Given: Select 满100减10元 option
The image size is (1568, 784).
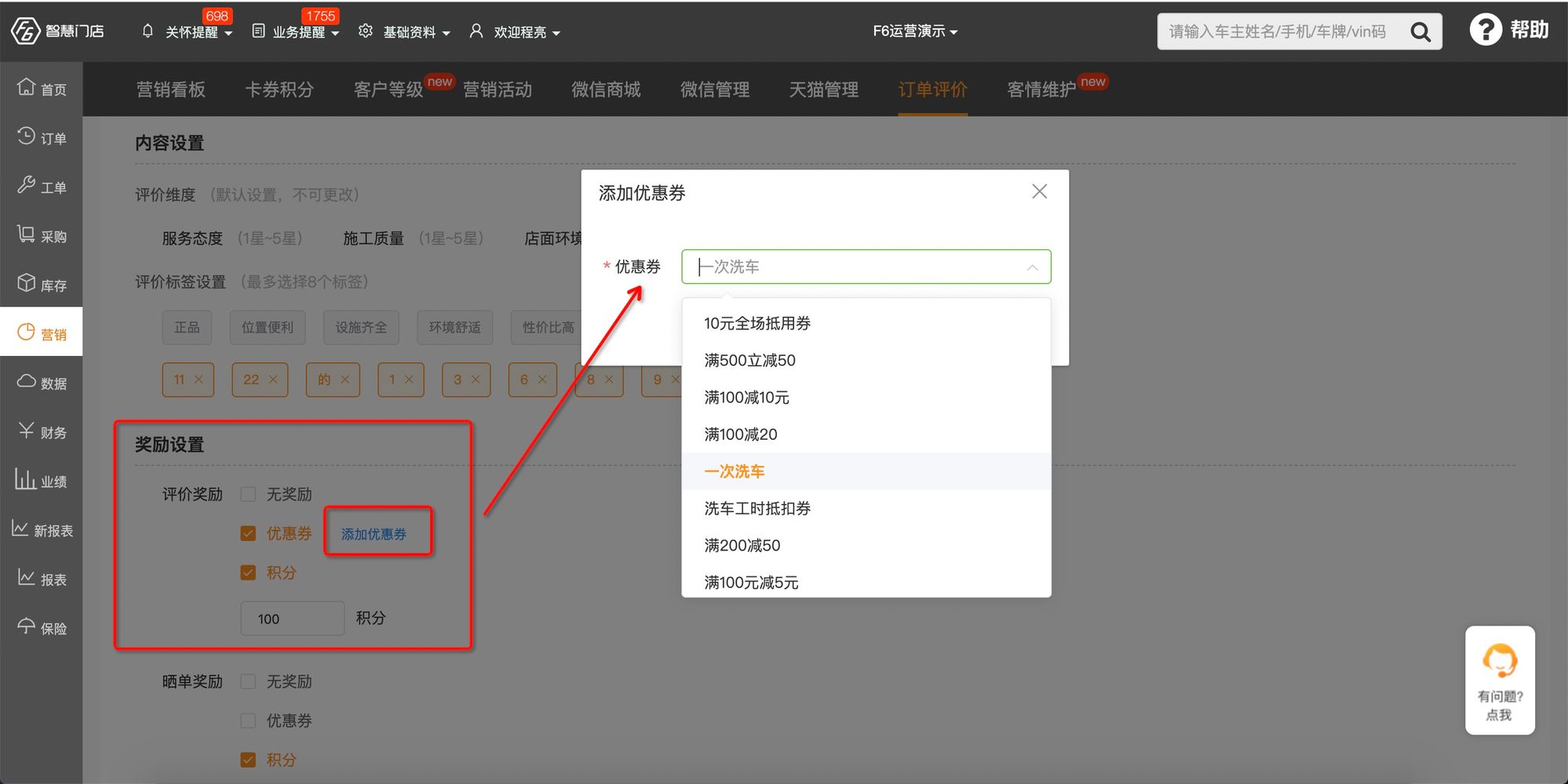Looking at the screenshot, I should (866, 397).
